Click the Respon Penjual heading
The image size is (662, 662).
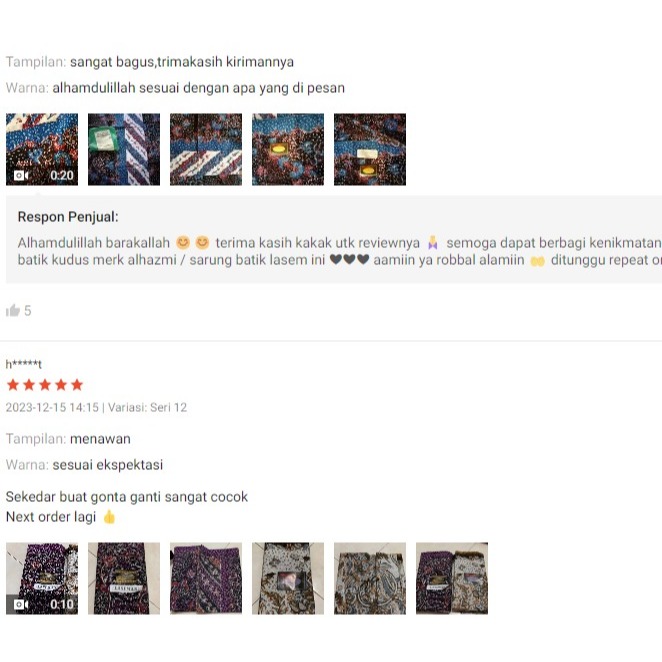(68, 217)
